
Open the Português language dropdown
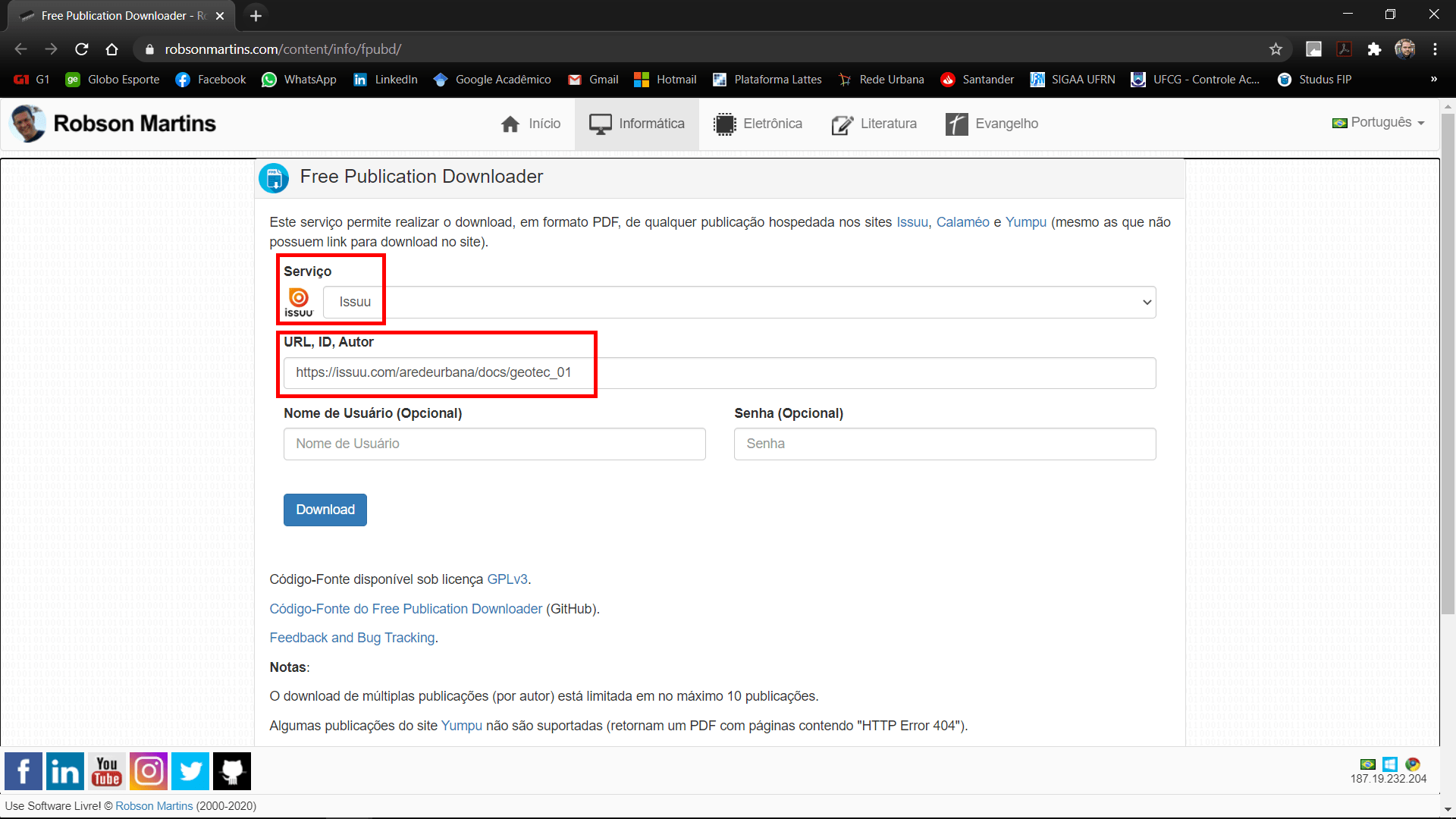pos(1377,122)
